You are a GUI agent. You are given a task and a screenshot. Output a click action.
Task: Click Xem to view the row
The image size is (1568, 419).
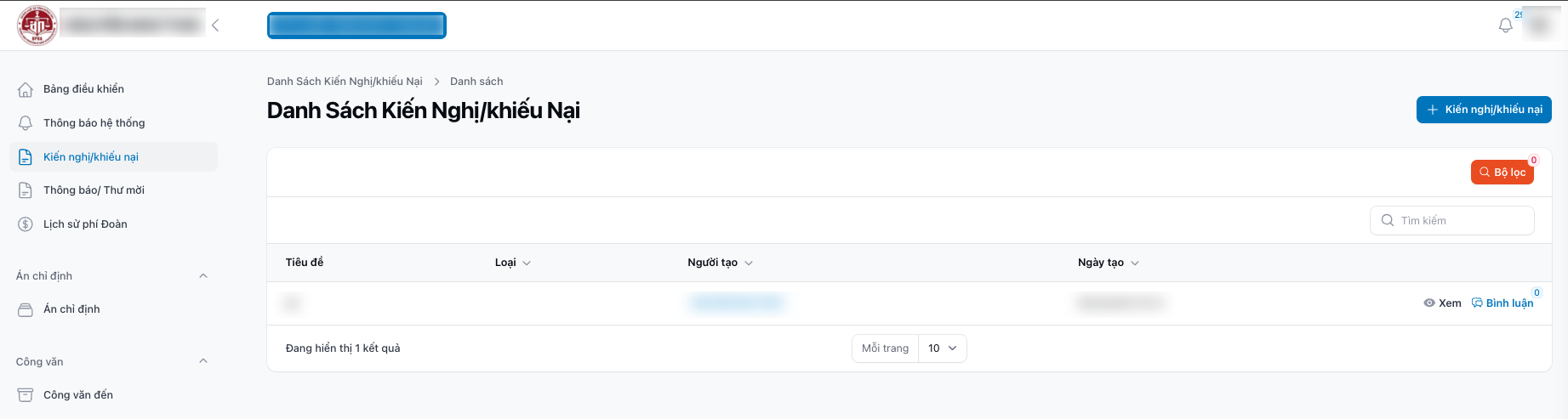tap(1442, 303)
